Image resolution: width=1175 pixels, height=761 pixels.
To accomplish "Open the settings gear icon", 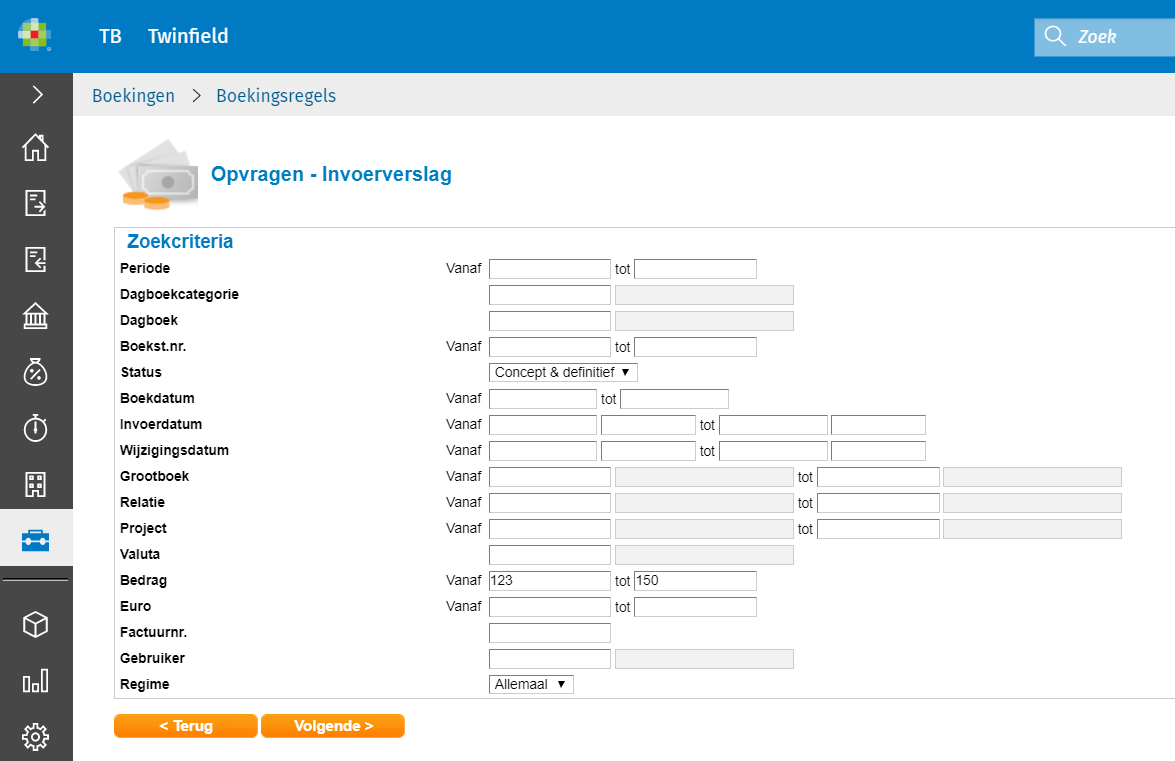I will [36, 738].
